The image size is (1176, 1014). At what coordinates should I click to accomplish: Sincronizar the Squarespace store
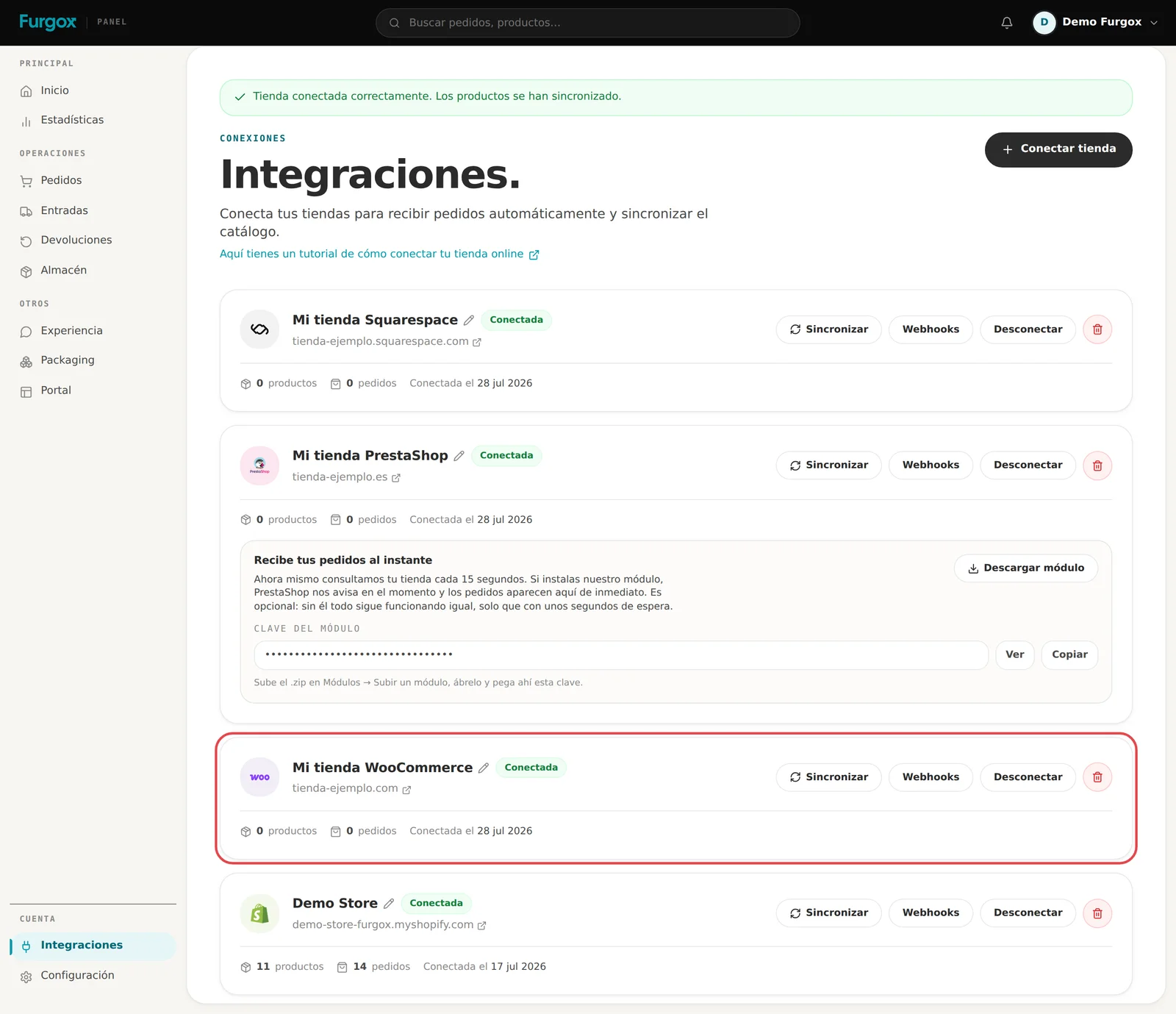pyautogui.click(x=828, y=329)
